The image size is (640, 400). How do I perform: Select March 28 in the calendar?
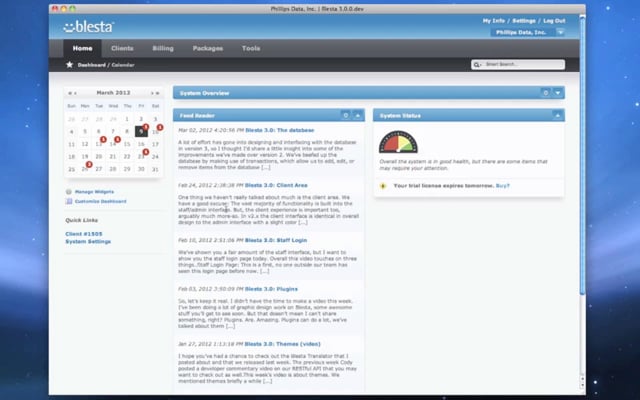(113, 169)
